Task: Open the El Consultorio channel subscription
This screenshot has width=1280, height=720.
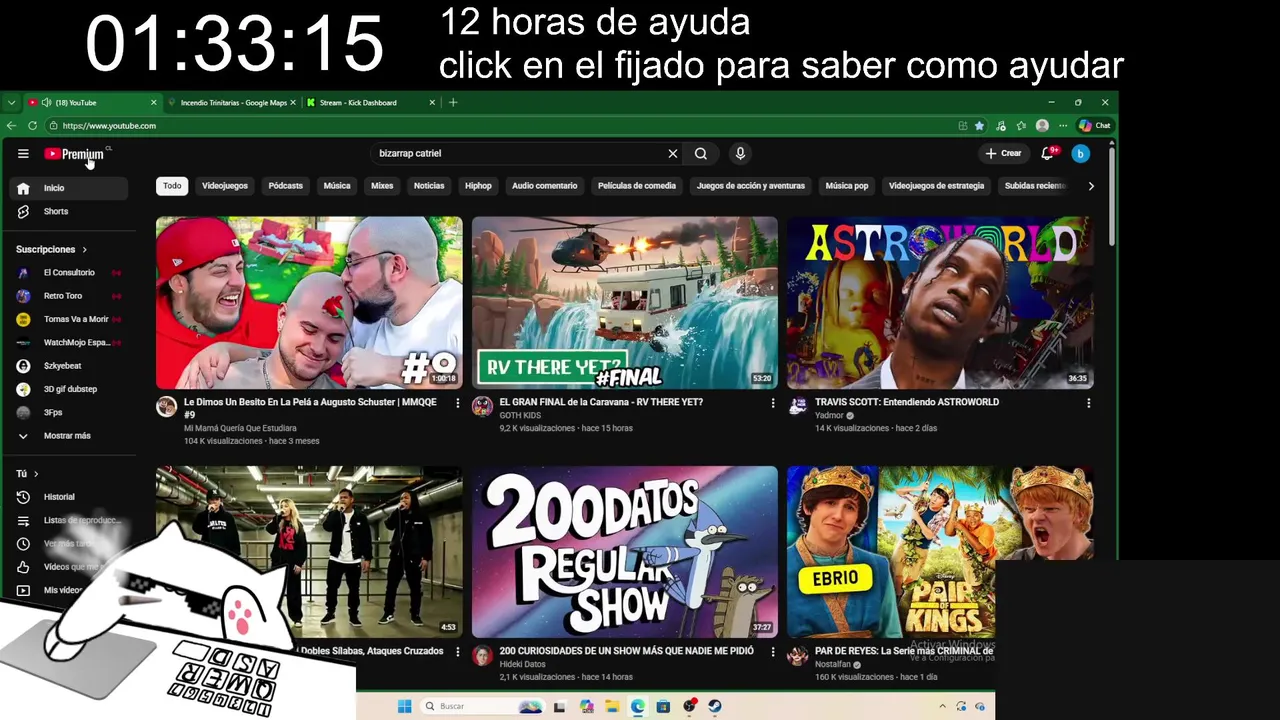Action: tap(68, 273)
